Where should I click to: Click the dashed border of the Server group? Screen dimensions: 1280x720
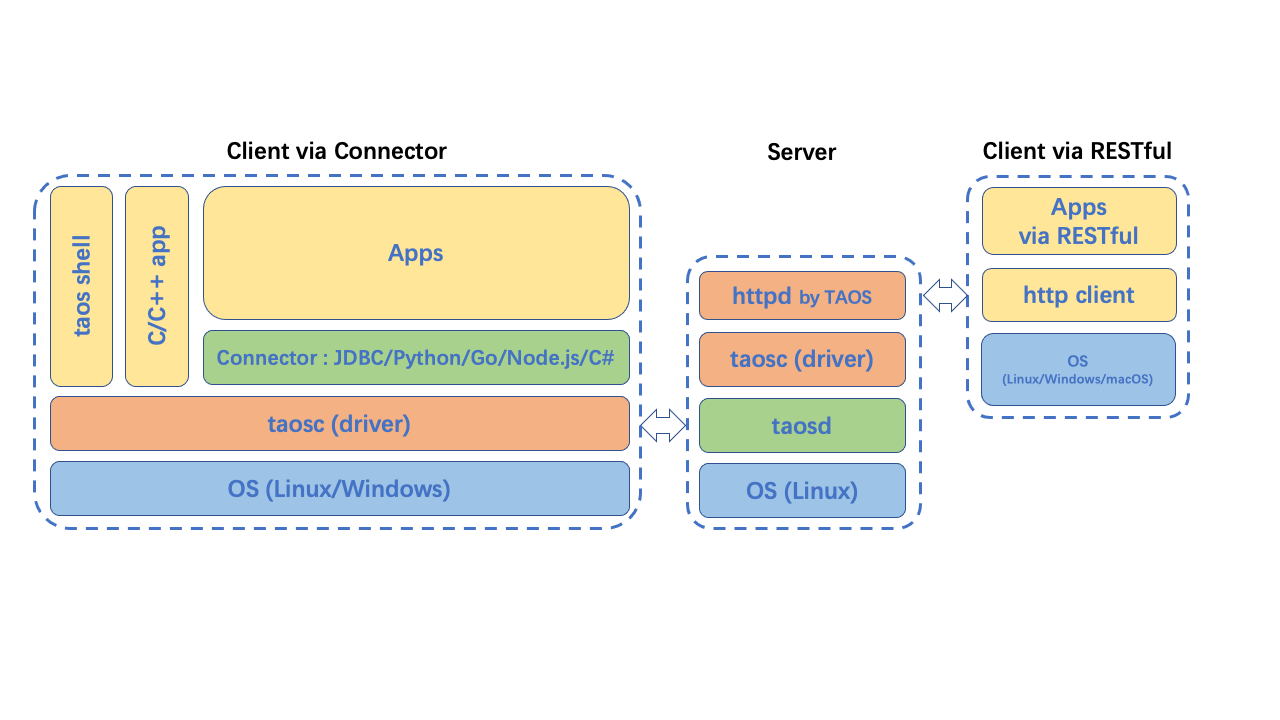687,392
